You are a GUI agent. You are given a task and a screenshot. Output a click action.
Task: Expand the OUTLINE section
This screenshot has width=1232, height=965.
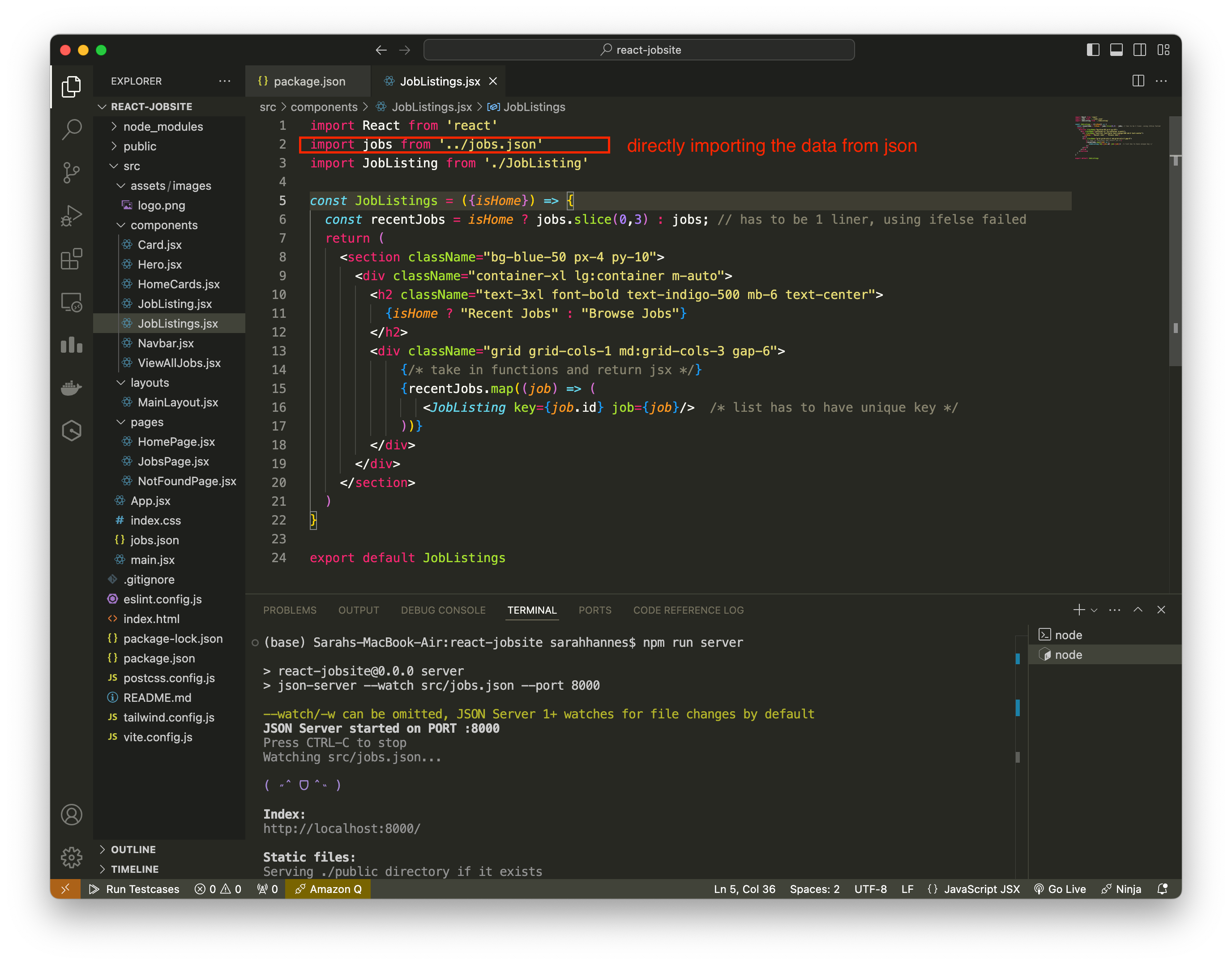170,849
